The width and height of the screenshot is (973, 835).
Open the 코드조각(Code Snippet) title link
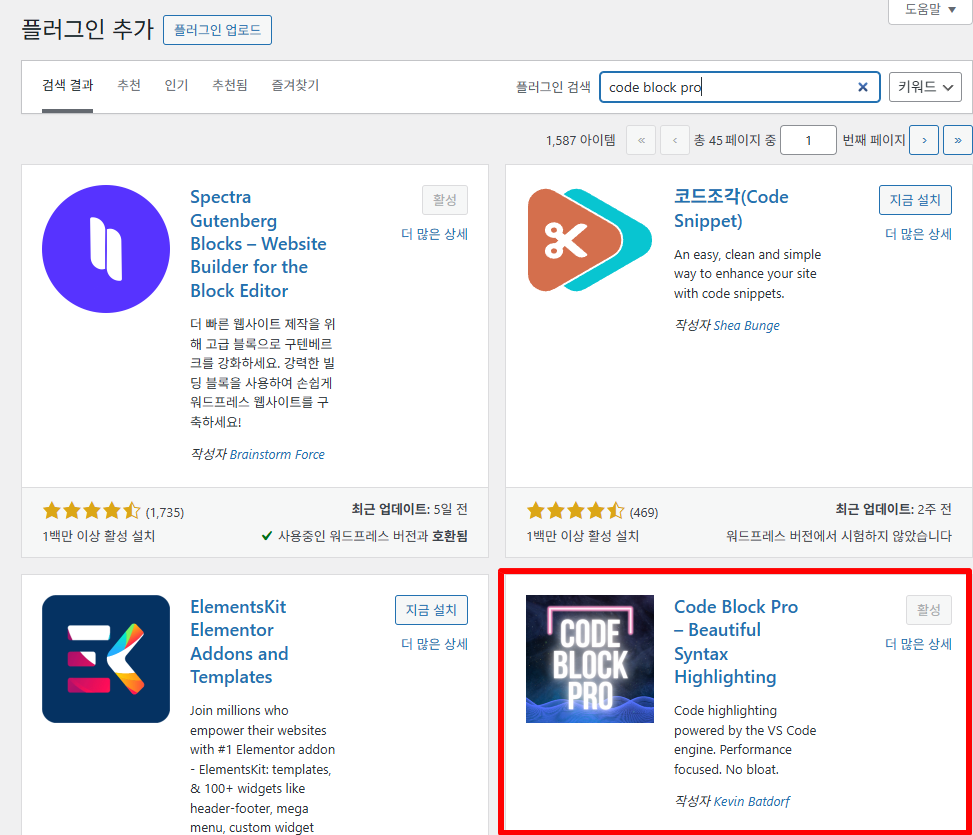pos(731,208)
